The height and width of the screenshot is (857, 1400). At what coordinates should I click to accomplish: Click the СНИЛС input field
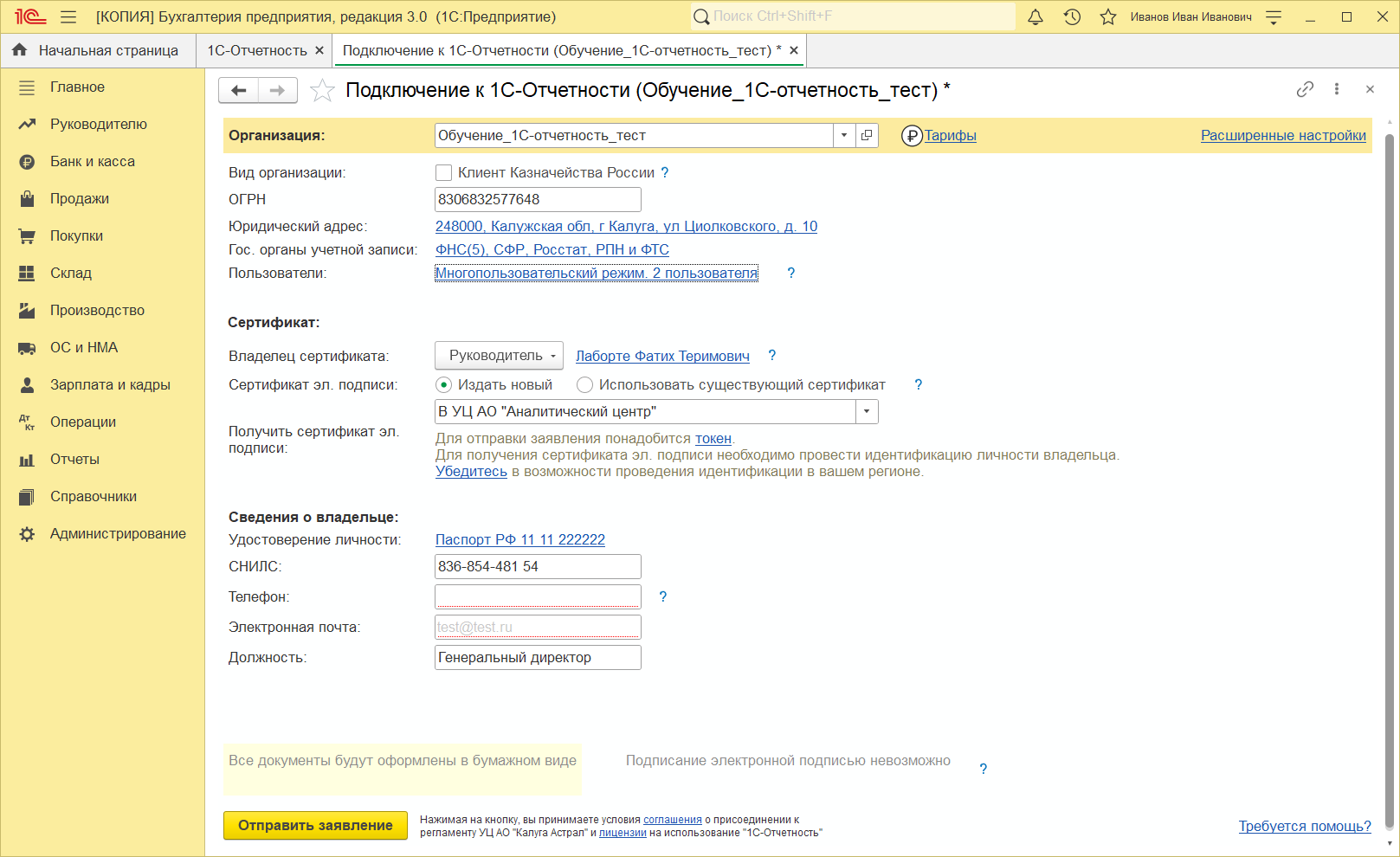pos(538,567)
